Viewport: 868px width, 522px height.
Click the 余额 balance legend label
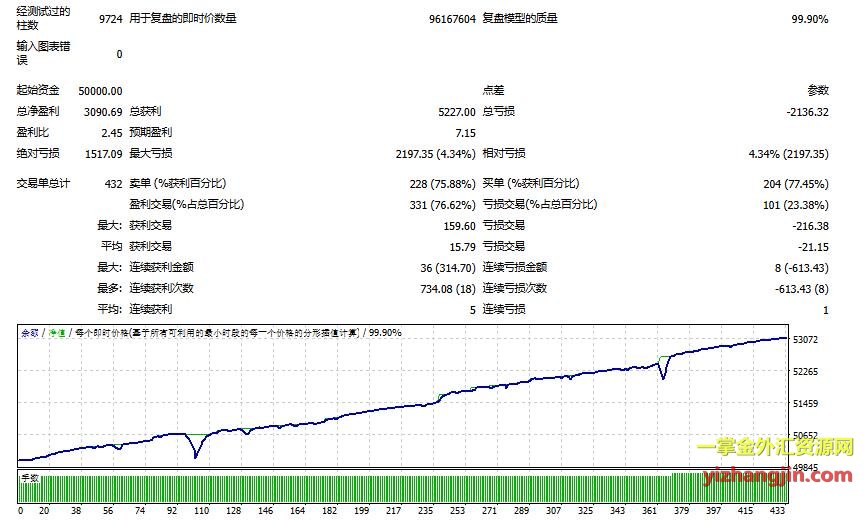29,332
